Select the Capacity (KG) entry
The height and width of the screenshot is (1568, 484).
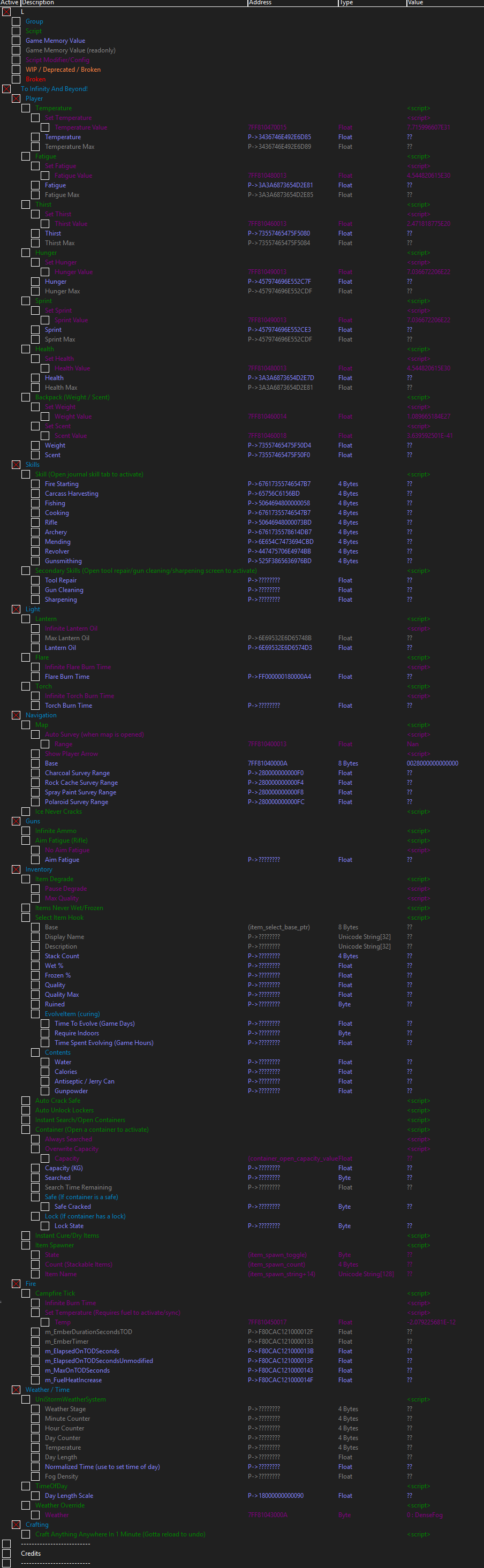[63, 1168]
